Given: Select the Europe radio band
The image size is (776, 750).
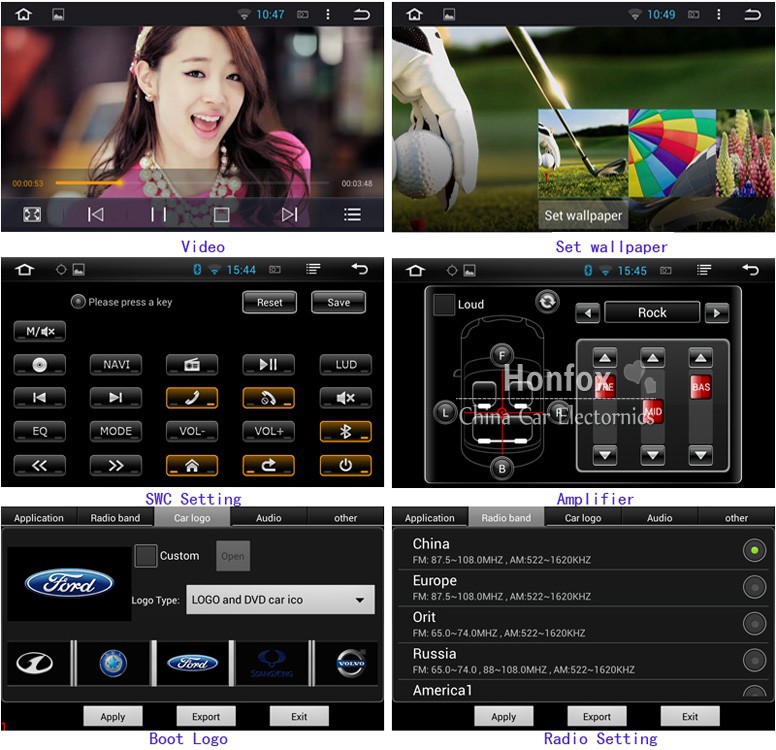Looking at the screenshot, I should (754, 587).
